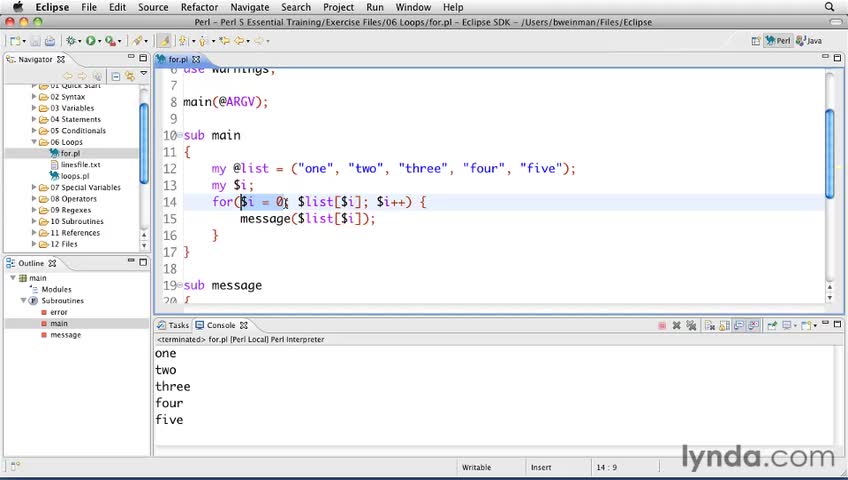The image size is (848, 480).
Task: Switch to the Java perspective
Action: coord(809,41)
